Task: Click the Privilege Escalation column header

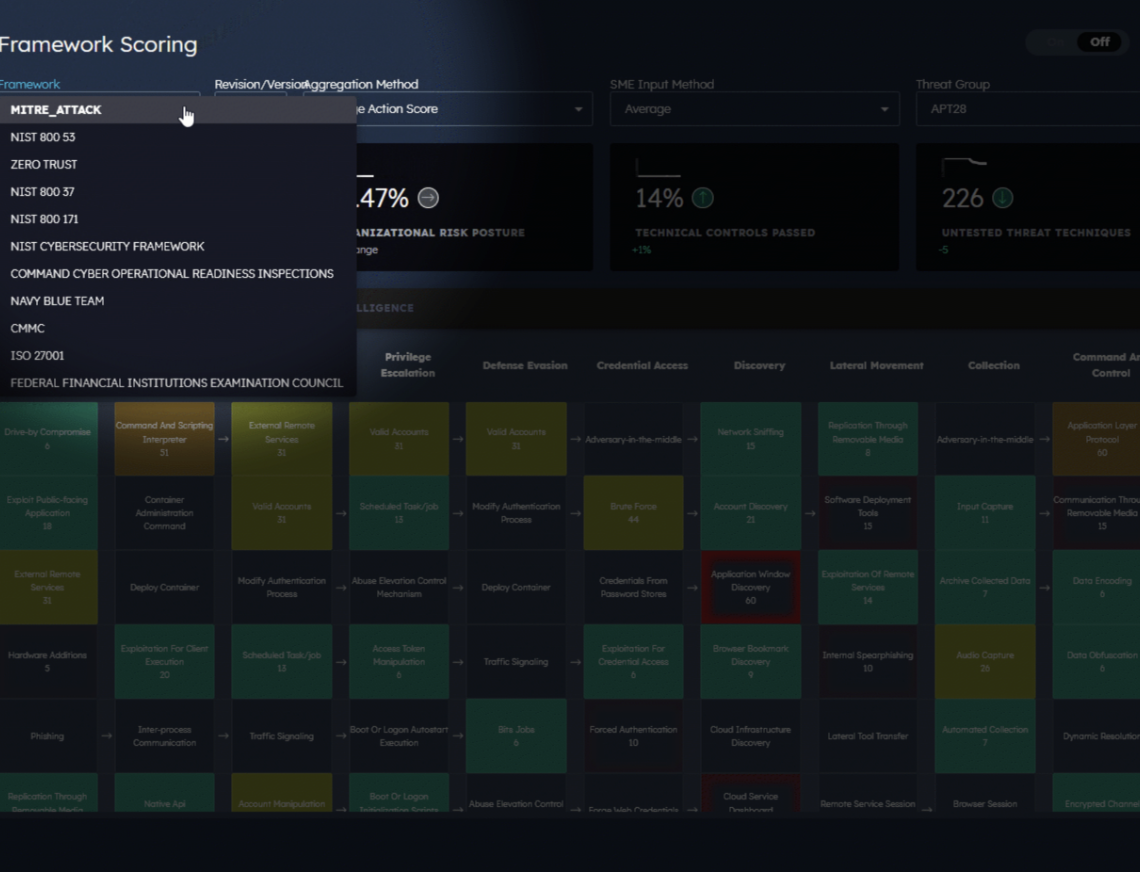Action: pos(407,365)
